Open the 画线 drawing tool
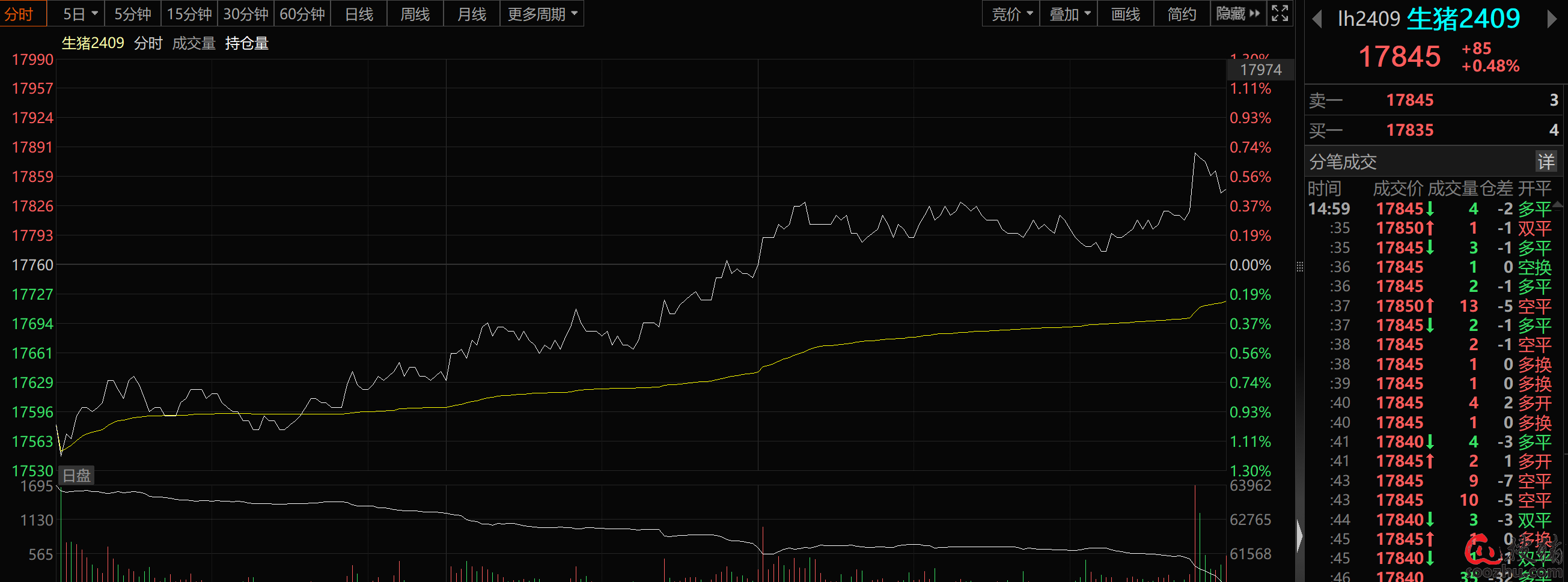The width and height of the screenshot is (1568, 582). point(1125,13)
